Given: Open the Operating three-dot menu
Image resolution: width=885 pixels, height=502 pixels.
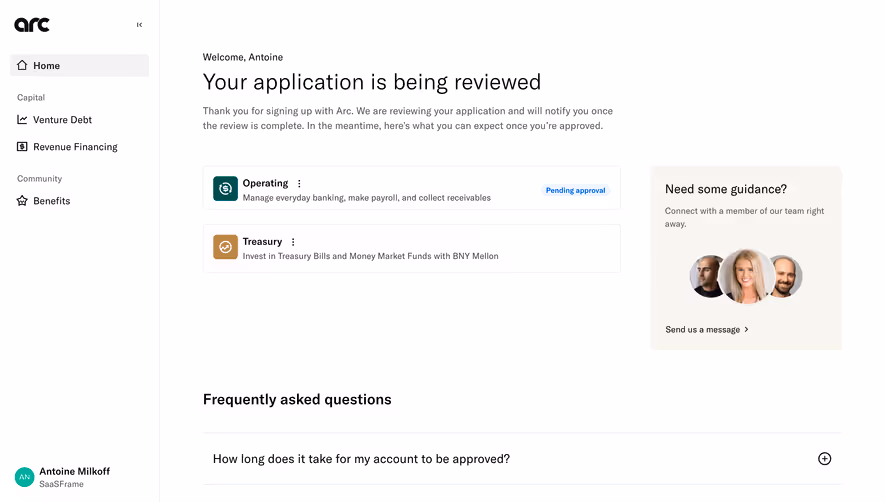Looking at the screenshot, I should coord(299,184).
